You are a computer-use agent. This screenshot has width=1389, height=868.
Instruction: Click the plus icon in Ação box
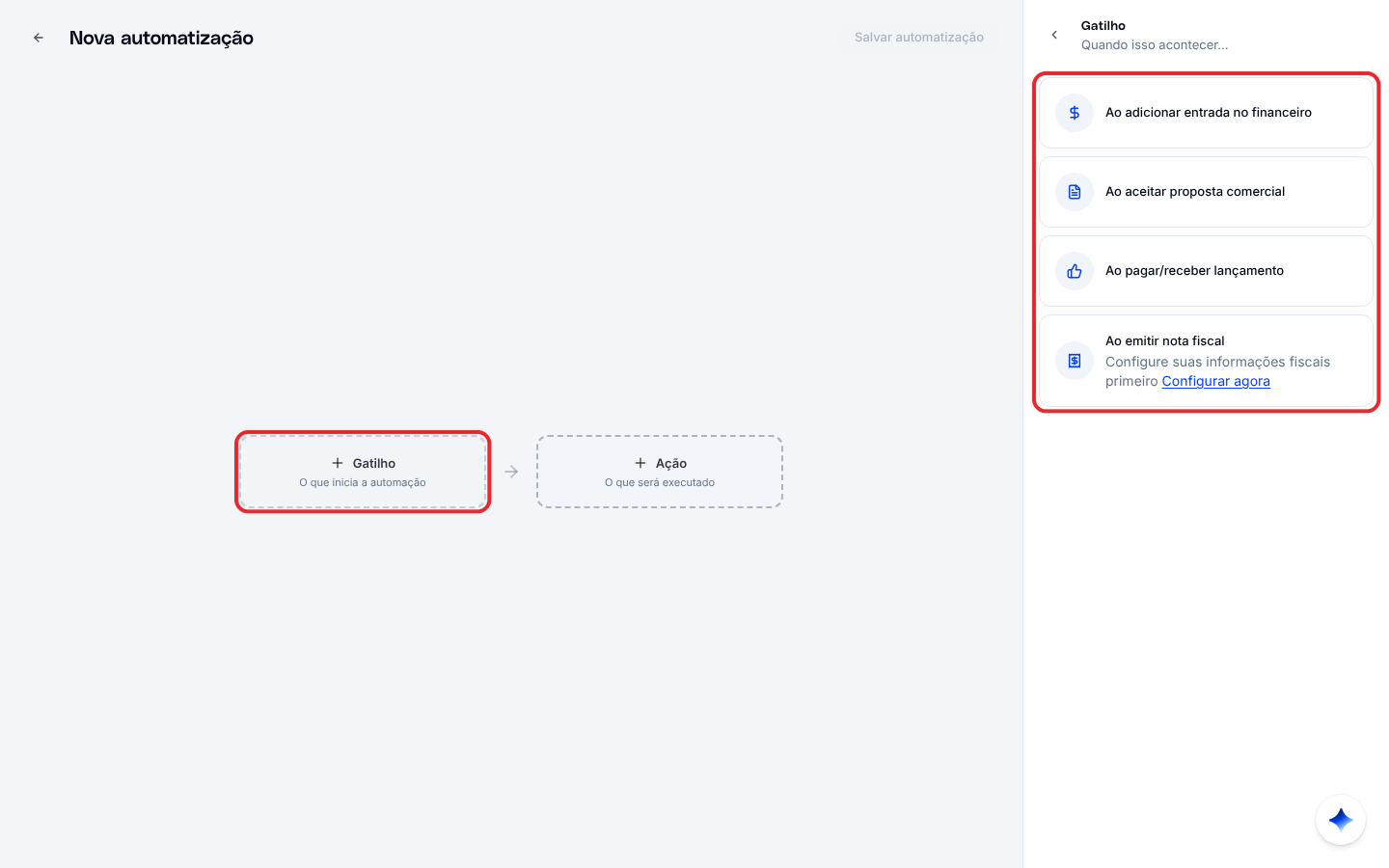(640, 463)
